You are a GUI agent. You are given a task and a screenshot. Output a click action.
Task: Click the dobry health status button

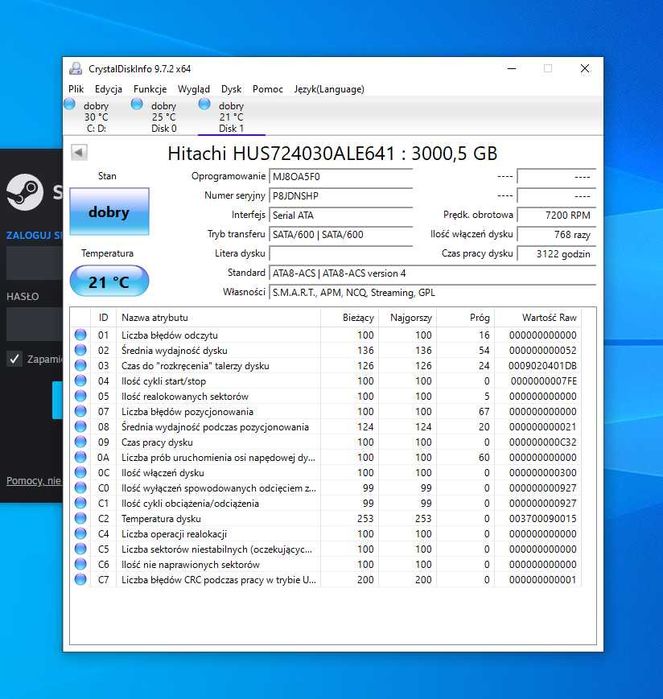(x=109, y=211)
